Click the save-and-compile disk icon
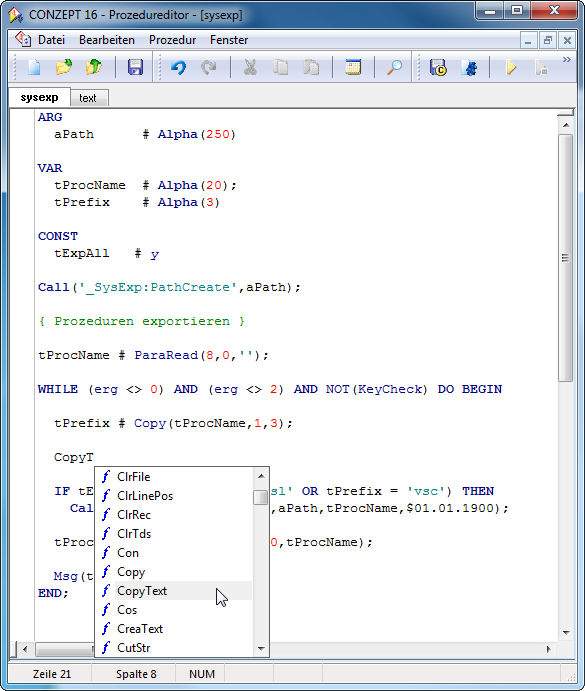 (438, 67)
